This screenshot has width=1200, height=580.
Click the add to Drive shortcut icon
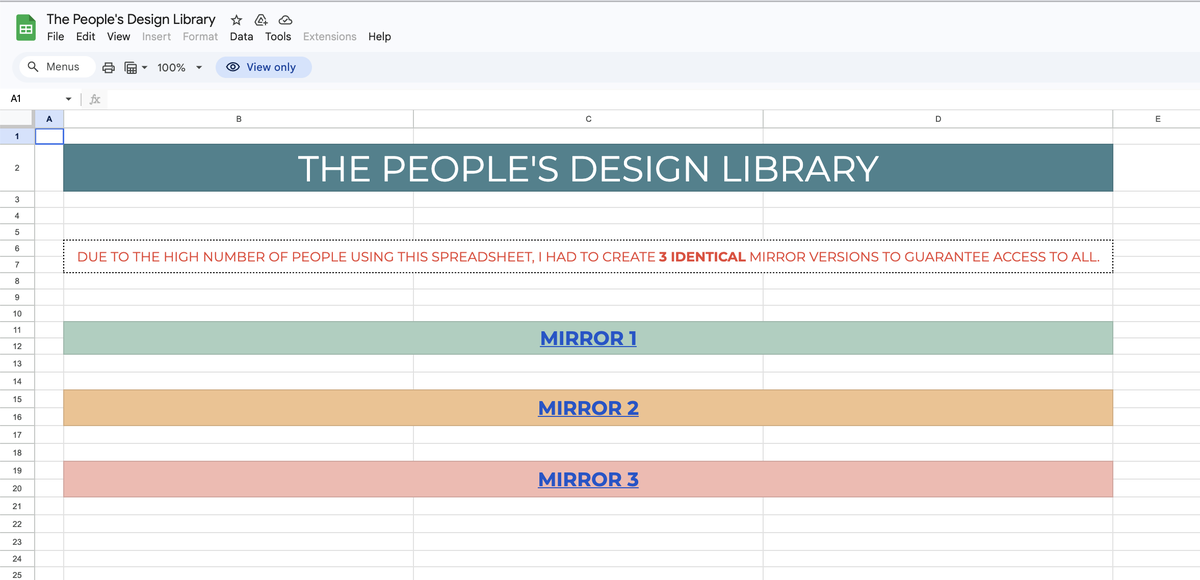pyautogui.click(x=261, y=20)
